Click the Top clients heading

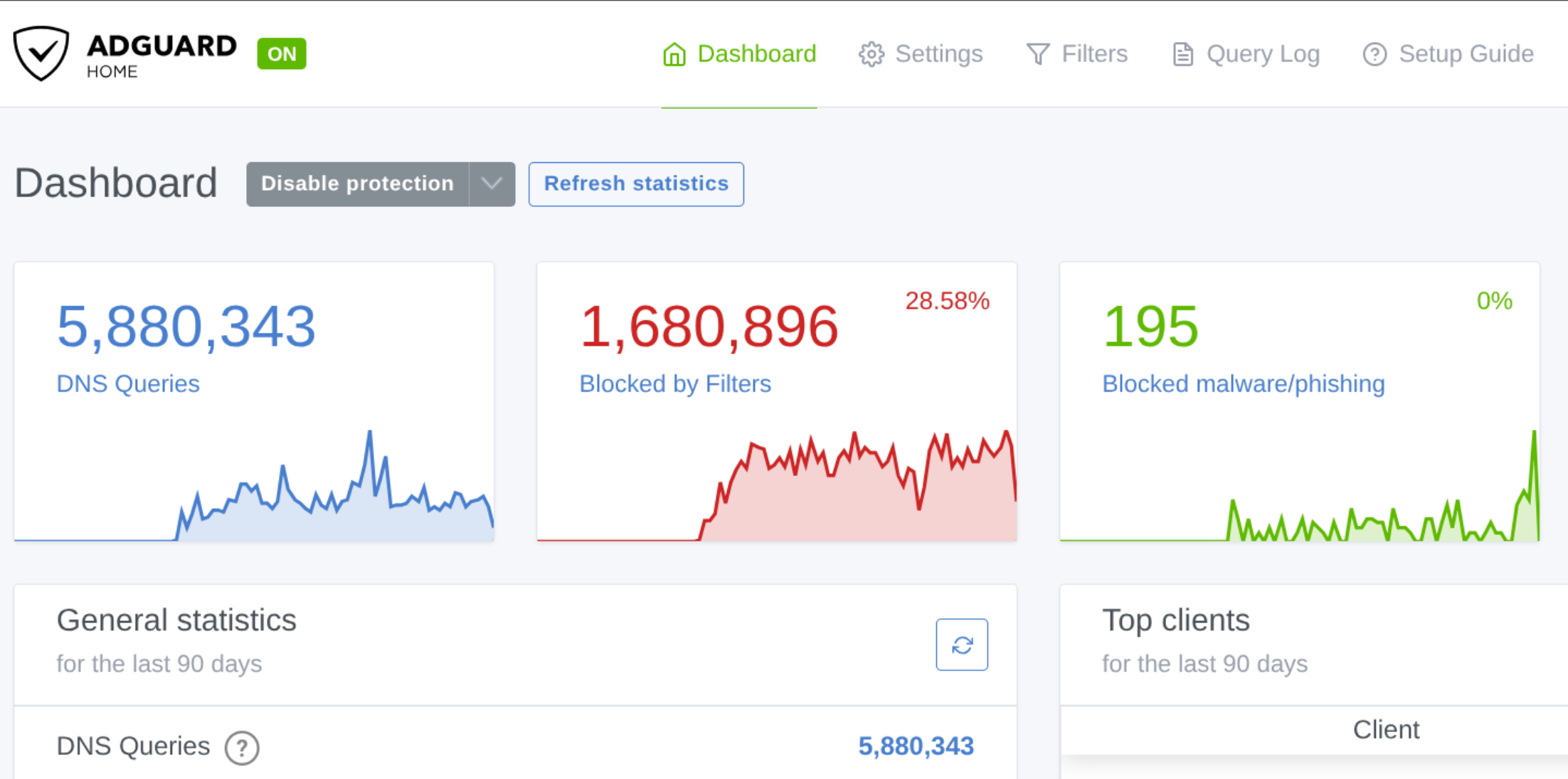click(x=1176, y=620)
